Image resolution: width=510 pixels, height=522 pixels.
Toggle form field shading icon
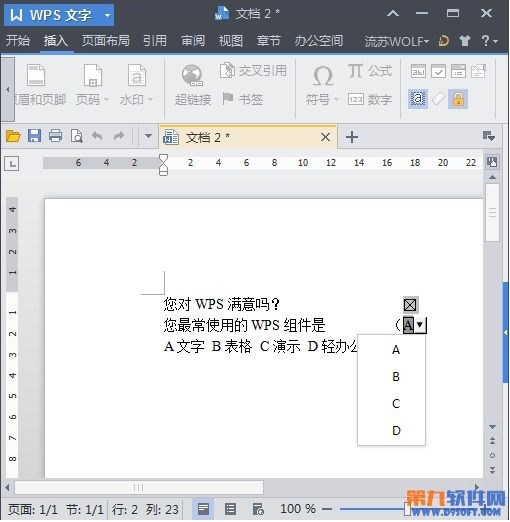(418, 99)
